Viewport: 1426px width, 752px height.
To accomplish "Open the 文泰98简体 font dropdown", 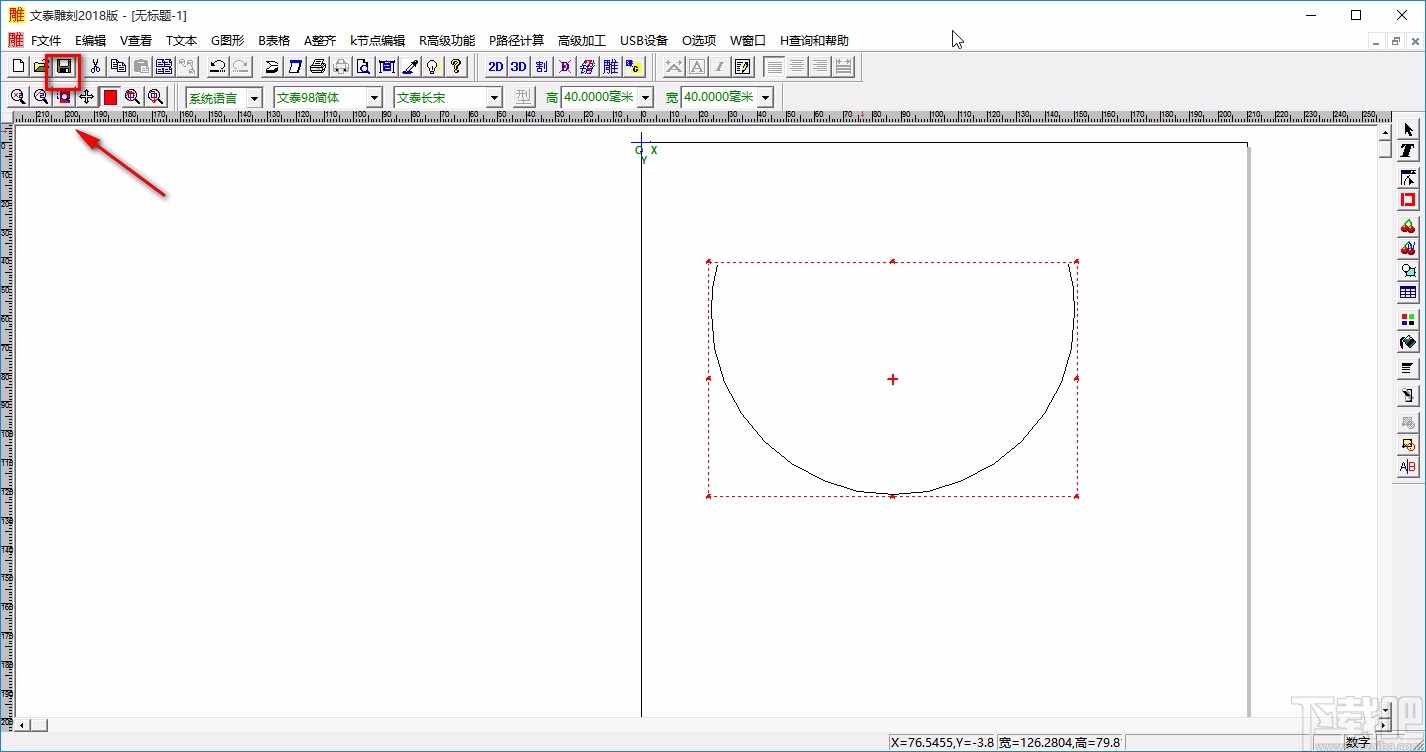I will pos(374,98).
